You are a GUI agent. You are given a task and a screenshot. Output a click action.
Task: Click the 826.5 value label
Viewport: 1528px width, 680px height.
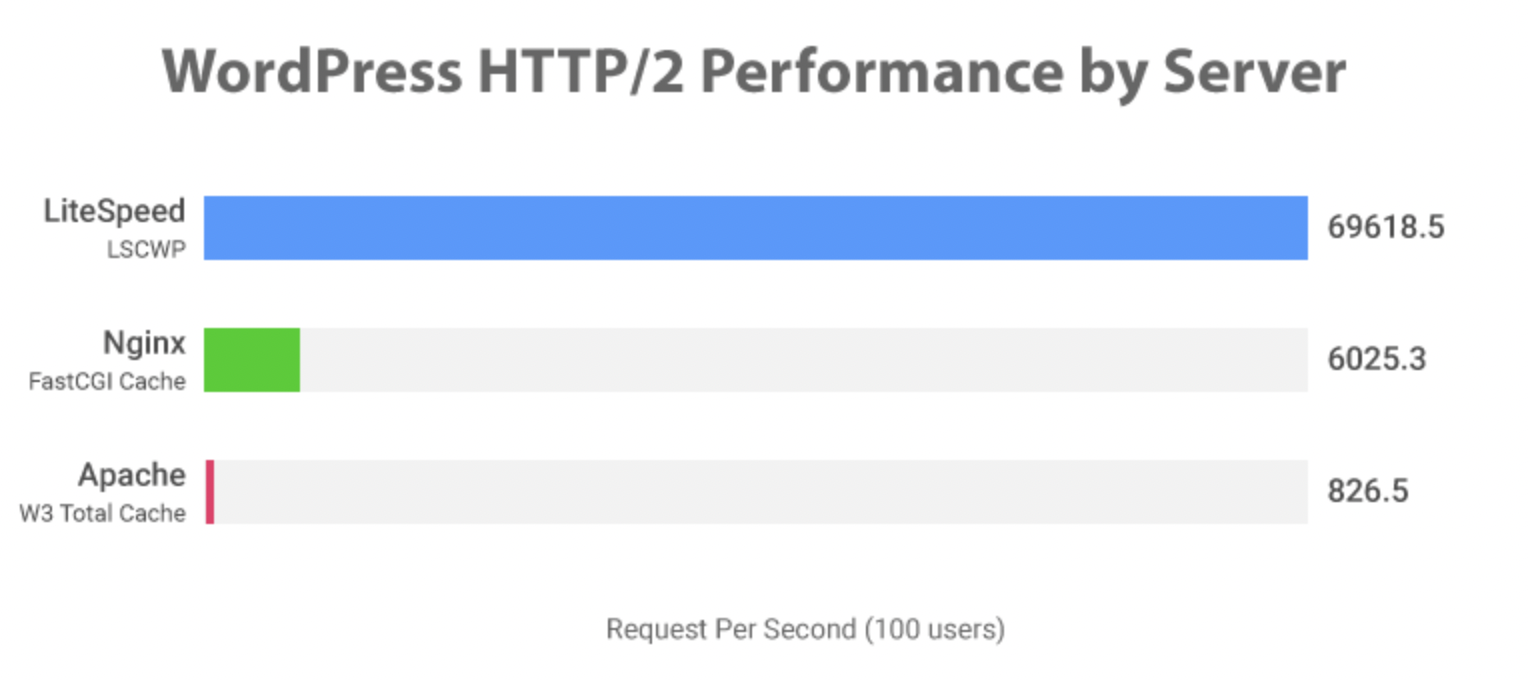coord(1368,492)
